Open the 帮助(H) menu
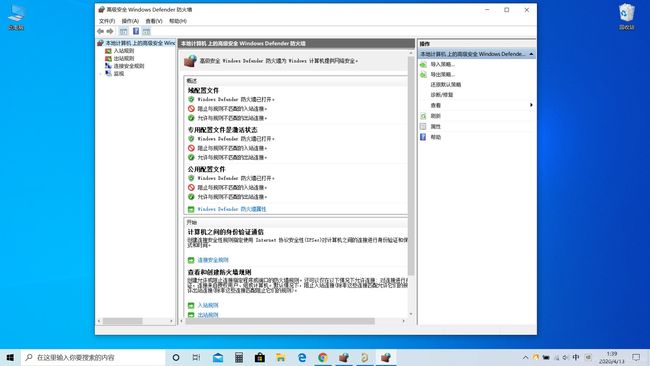This screenshot has height=366, width=650. click(178, 21)
